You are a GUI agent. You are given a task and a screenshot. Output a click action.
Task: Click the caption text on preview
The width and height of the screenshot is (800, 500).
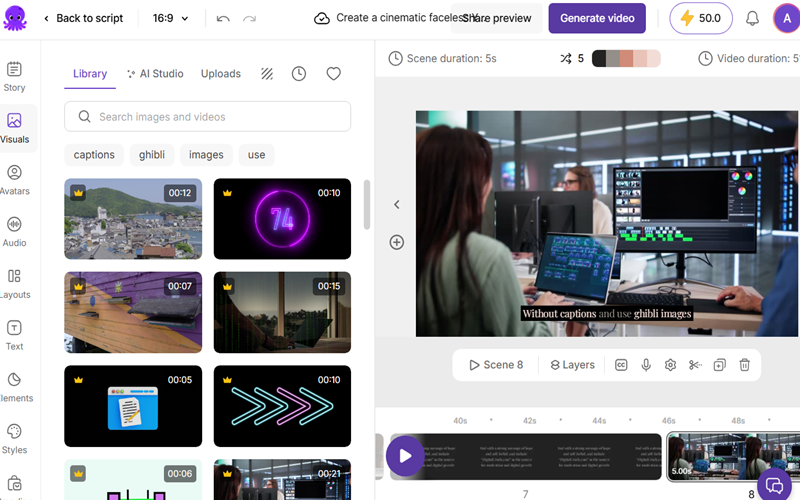tap(607, 313)
